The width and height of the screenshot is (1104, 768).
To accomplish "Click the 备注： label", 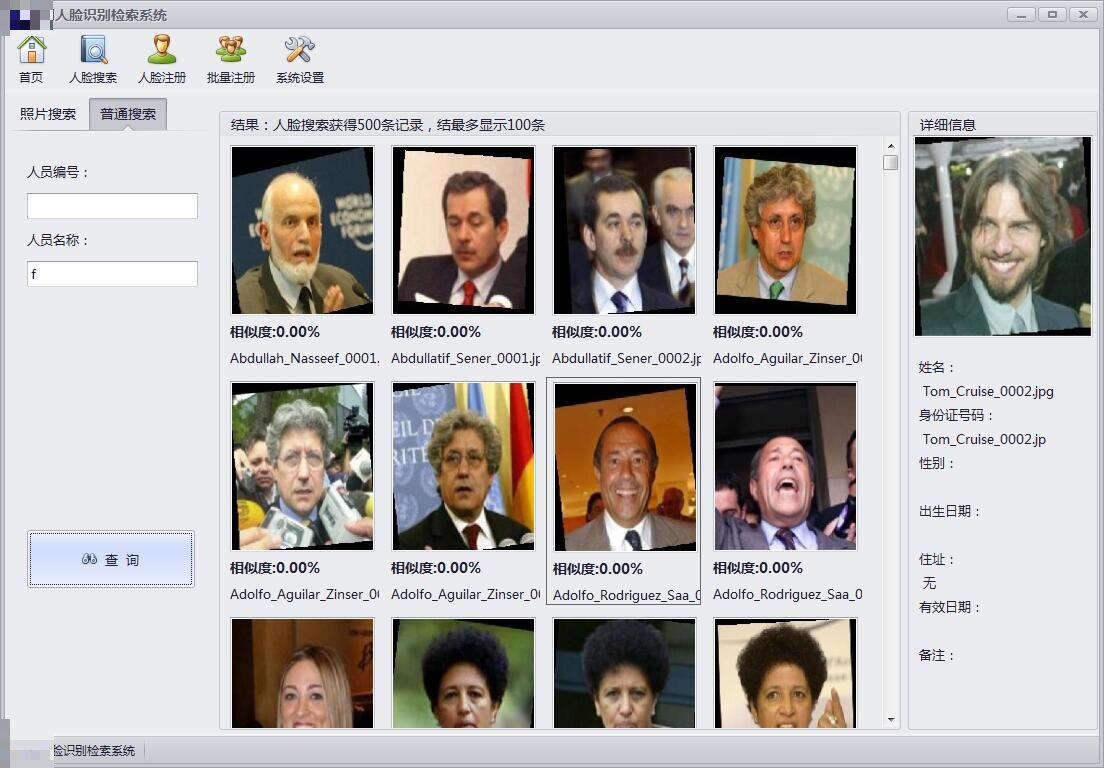I will tap(937, 655).
